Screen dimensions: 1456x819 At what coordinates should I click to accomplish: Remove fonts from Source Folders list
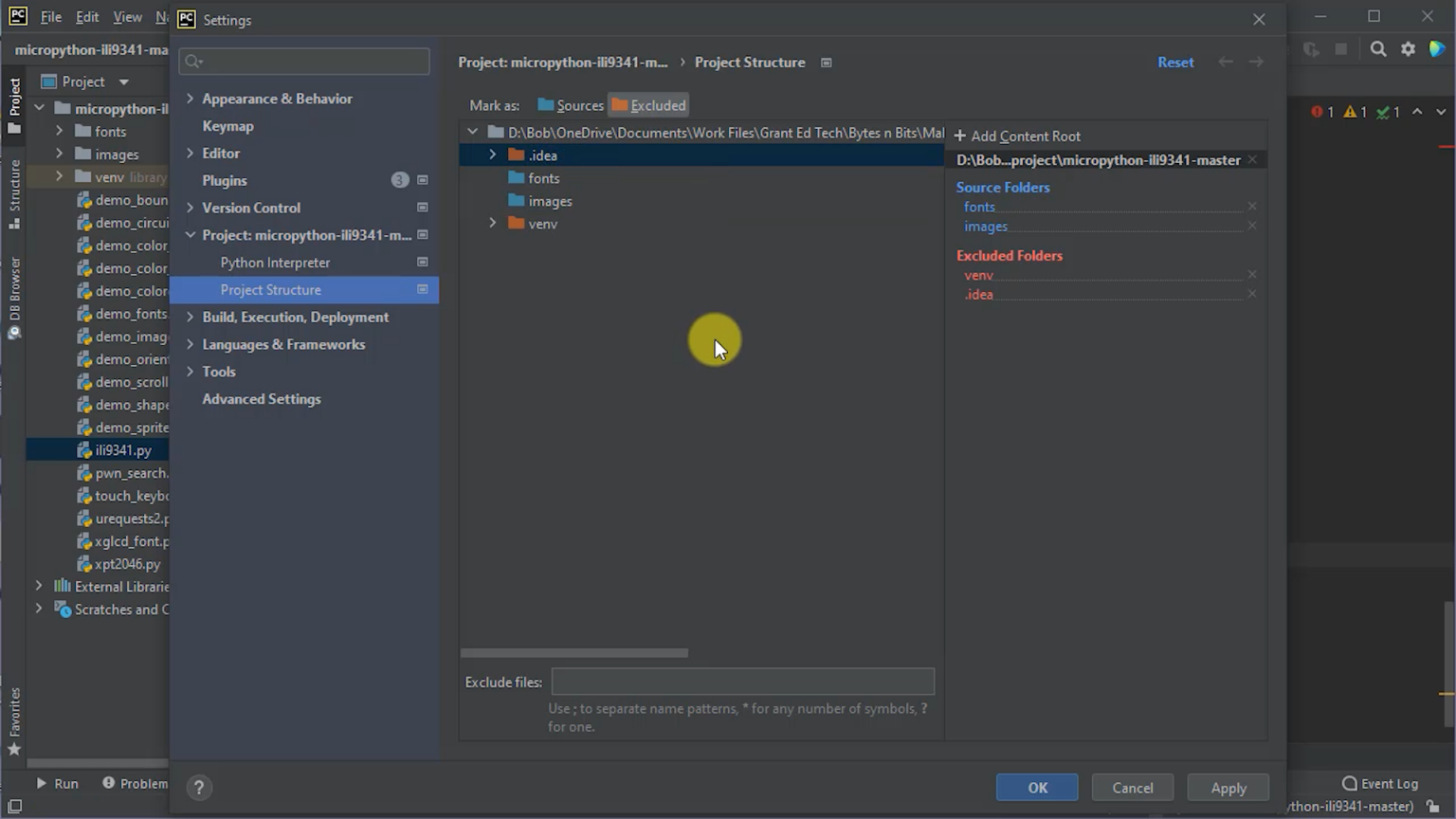click(x=1251, y=207)
